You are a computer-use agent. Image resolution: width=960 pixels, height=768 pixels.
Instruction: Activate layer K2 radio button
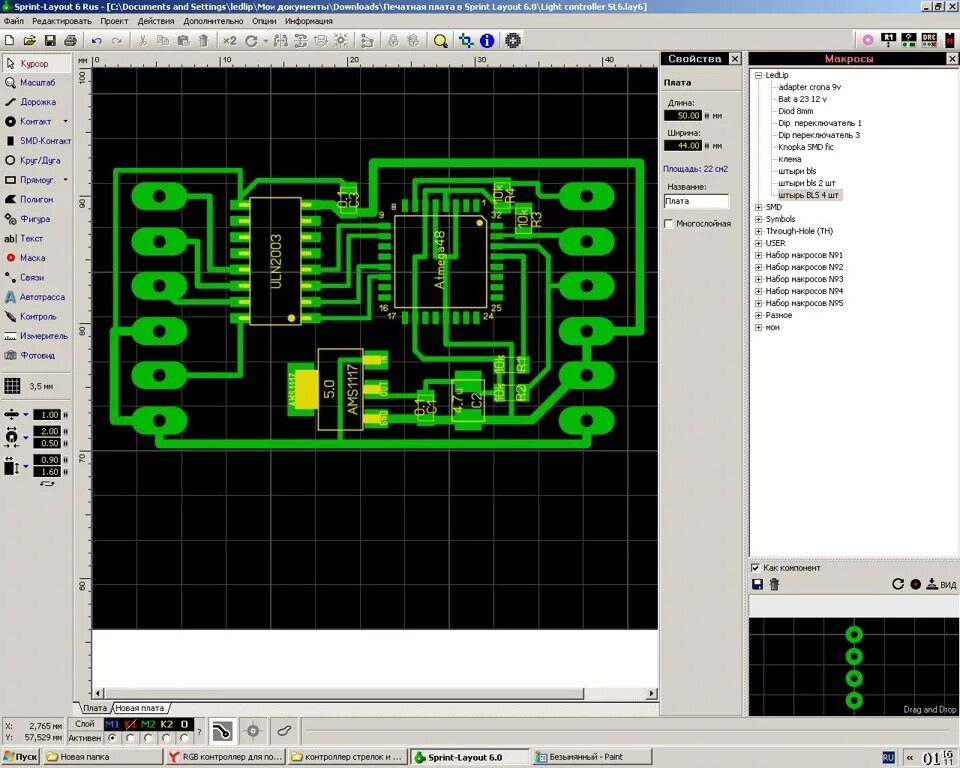tap(167, 738)
